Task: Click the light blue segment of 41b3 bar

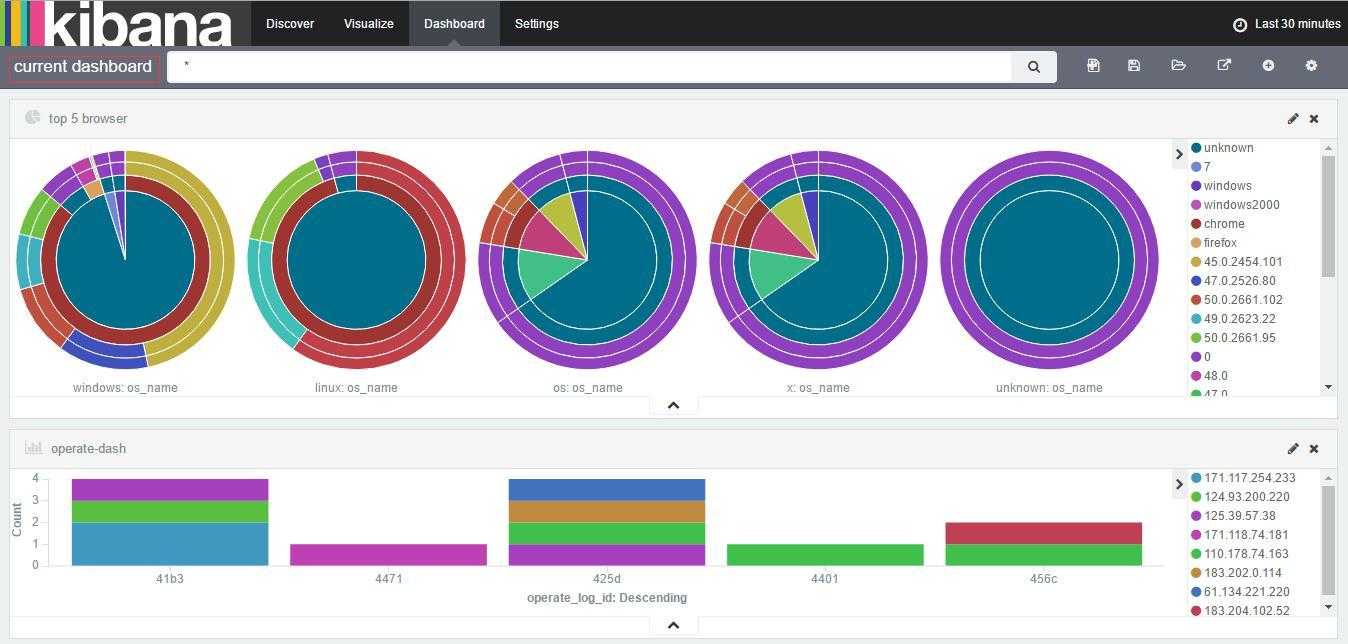Action: click(x=170, y=544)
